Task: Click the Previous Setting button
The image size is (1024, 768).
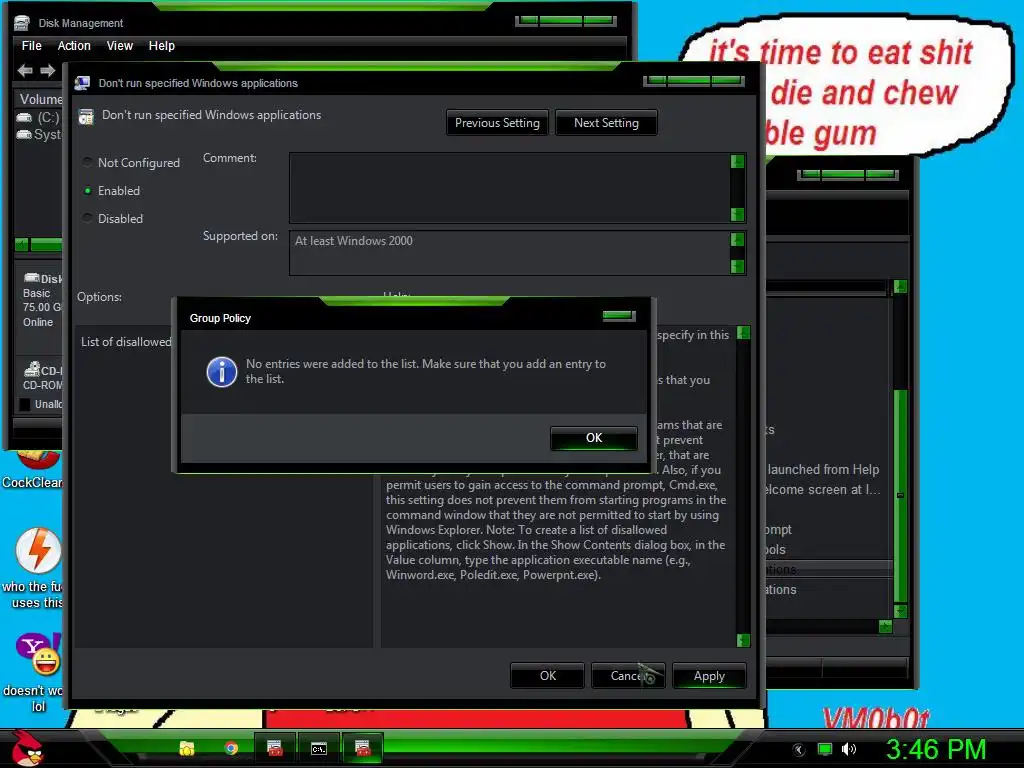Action: tap(497, 123)
